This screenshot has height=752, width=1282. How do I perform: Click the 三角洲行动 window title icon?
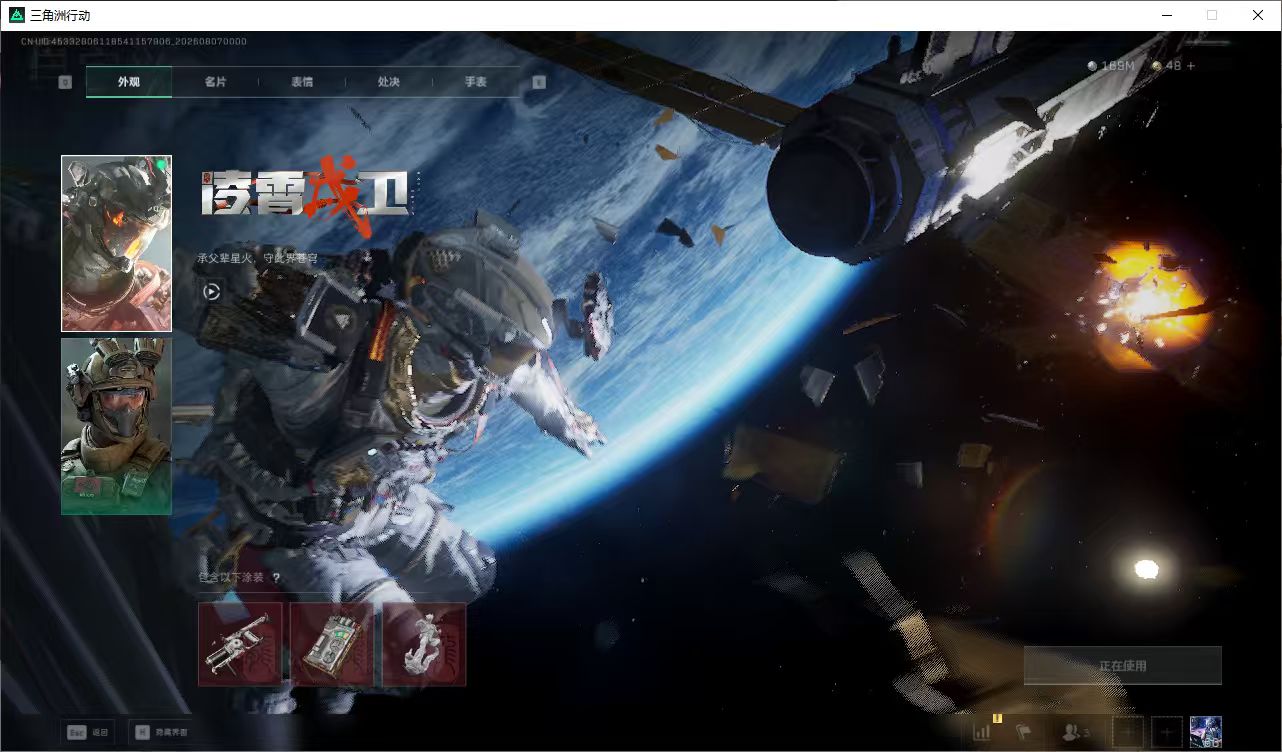coord(16,15)
